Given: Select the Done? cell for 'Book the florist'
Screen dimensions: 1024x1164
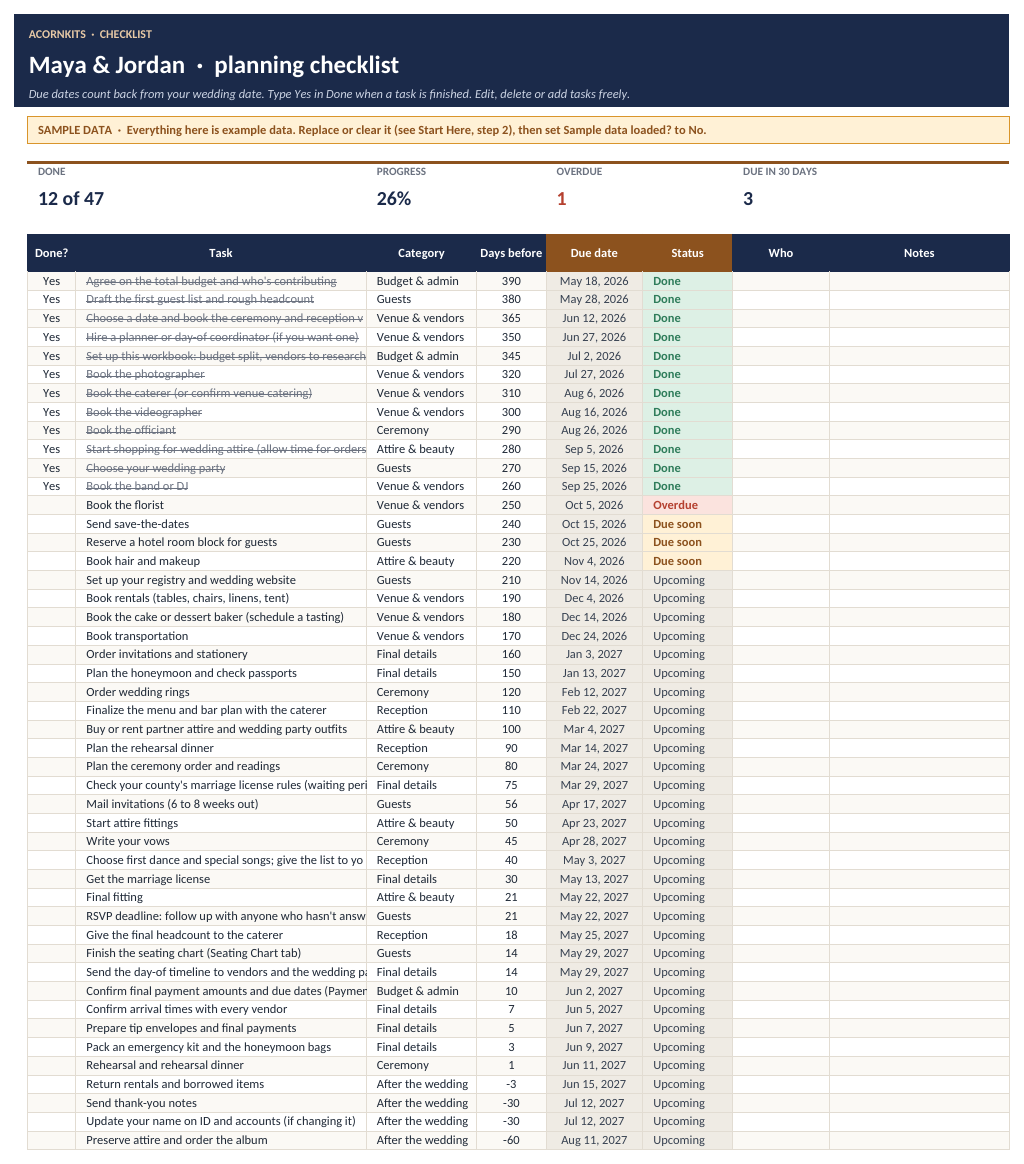Looking at the screenshot, I should coord(51,505).
